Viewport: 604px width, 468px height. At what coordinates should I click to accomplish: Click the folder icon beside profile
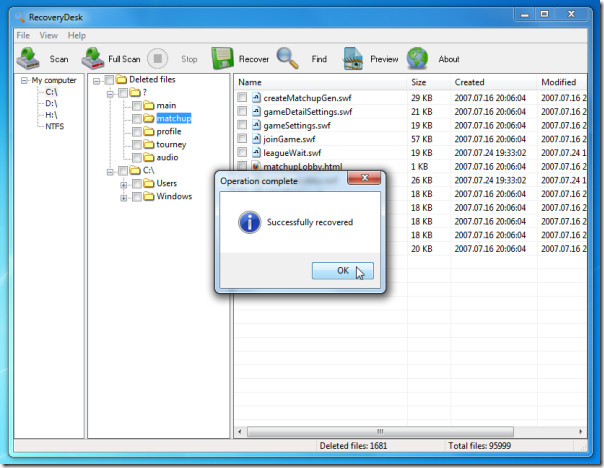tap(149, 131)
